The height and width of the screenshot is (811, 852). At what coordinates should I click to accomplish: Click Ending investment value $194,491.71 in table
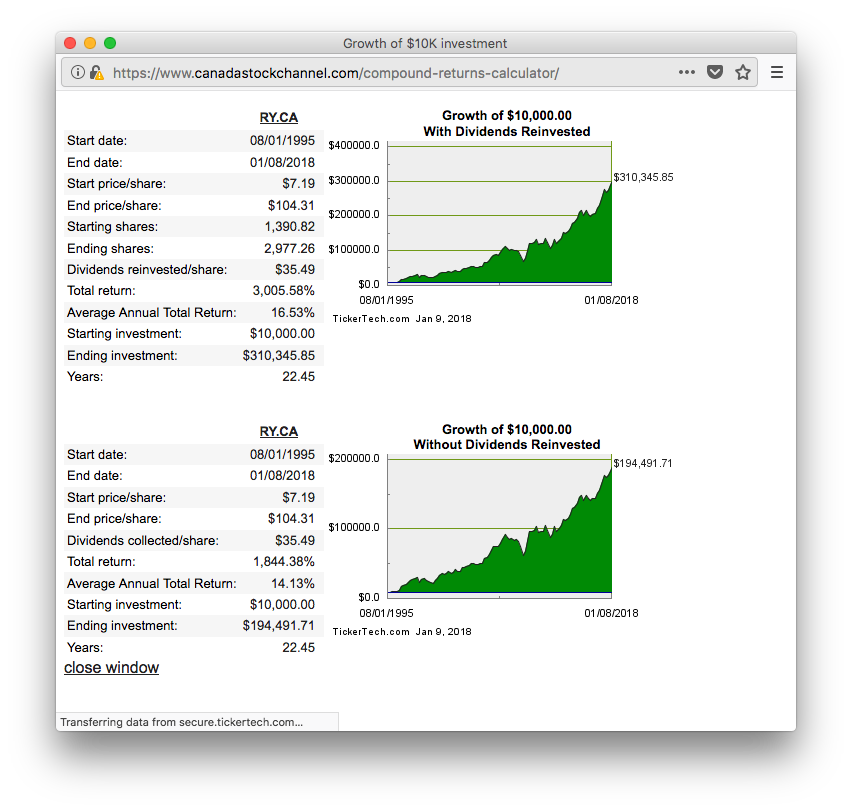[x=279, y=626]
